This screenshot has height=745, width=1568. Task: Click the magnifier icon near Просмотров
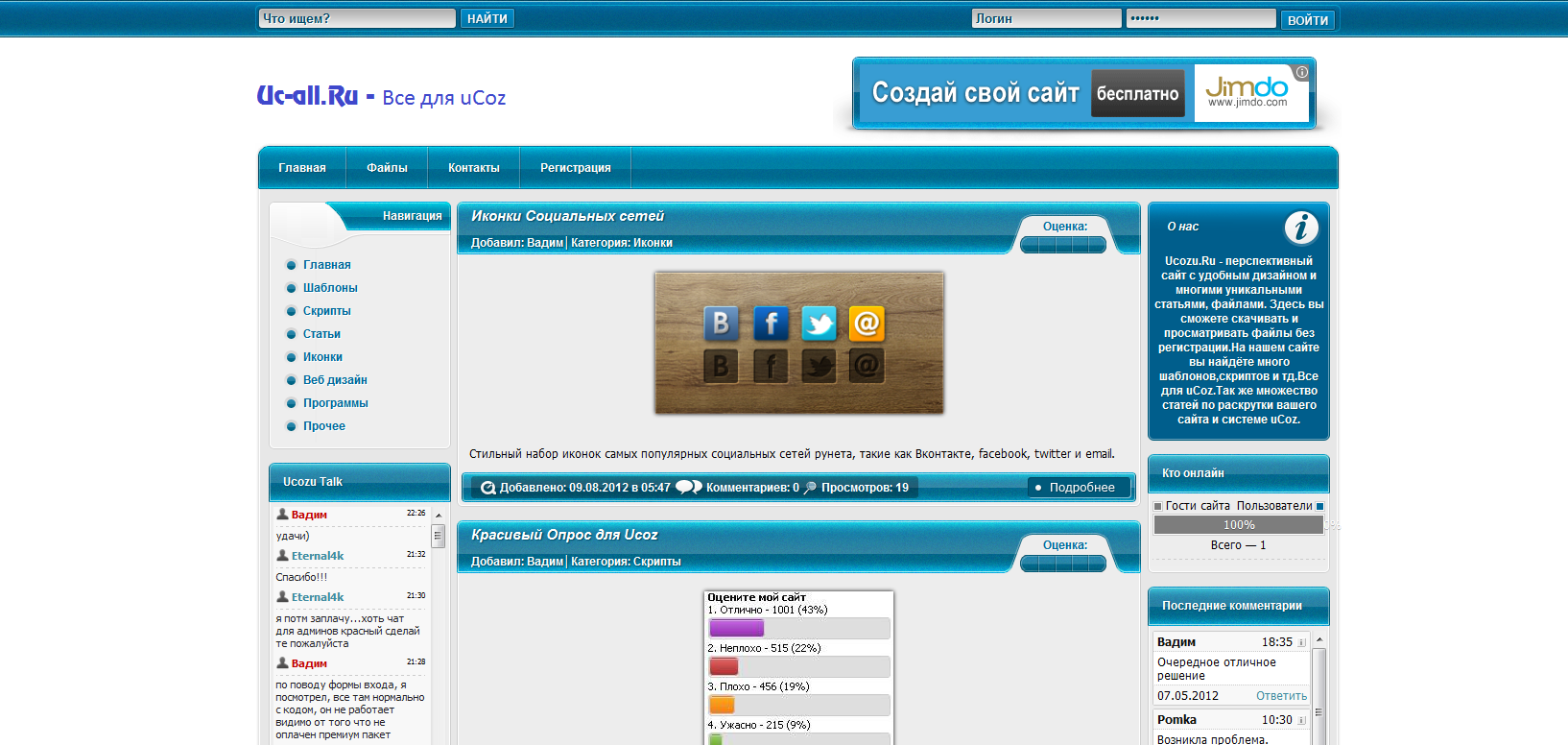tap(810, 488)
